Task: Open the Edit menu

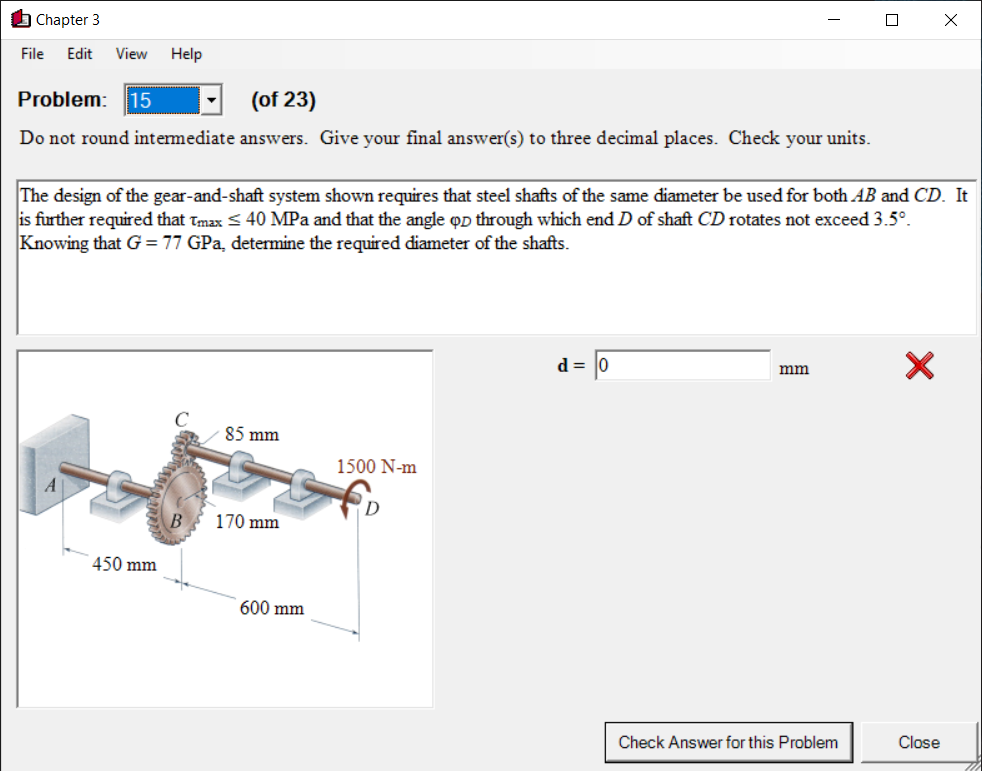Action: click(x=79, y=54)
